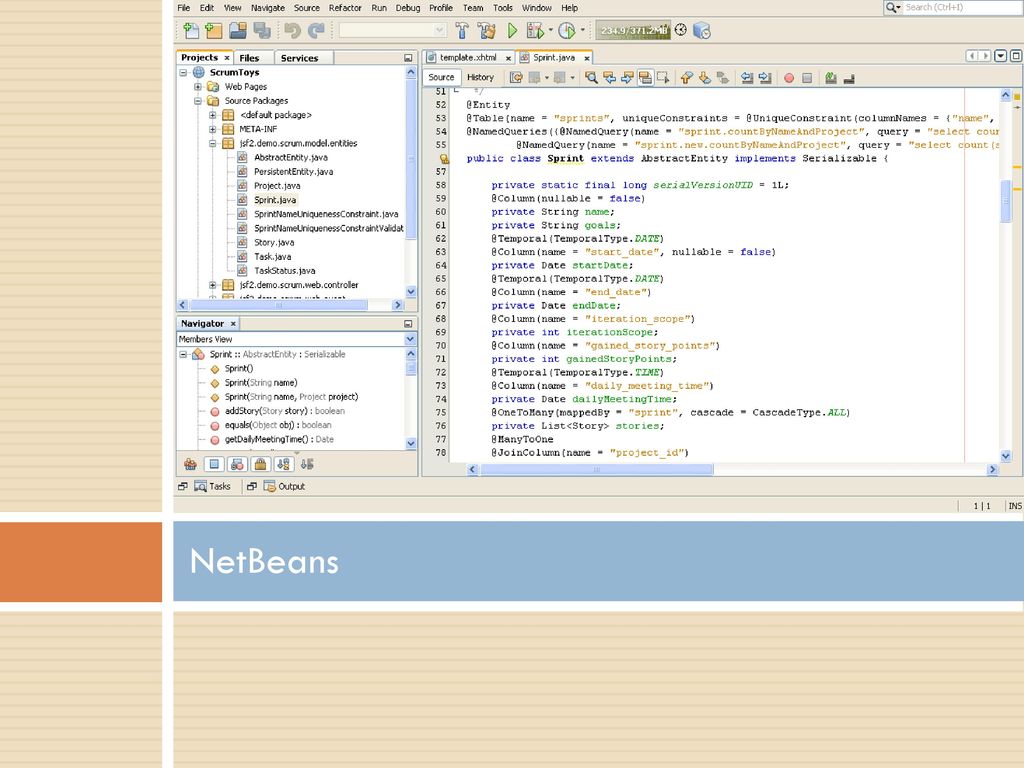The width and height of the screenshot is (1024, 768).
Task: Toggle Highlight Search in editor toolbar
Action: pyautogui.click(x=645, y=78)
